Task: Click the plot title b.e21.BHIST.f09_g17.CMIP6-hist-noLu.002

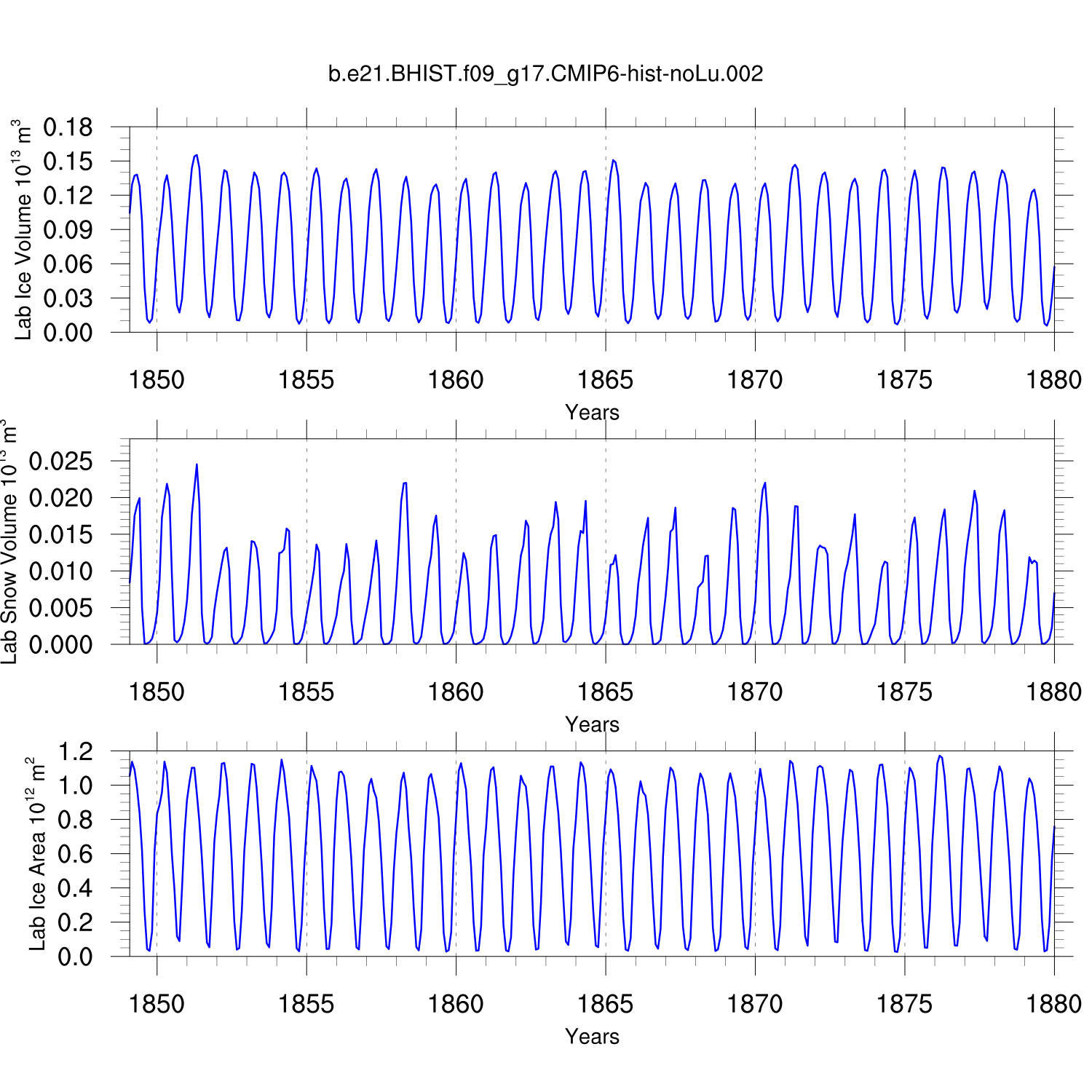Action: pyautogui.click(x=545, y=74)
